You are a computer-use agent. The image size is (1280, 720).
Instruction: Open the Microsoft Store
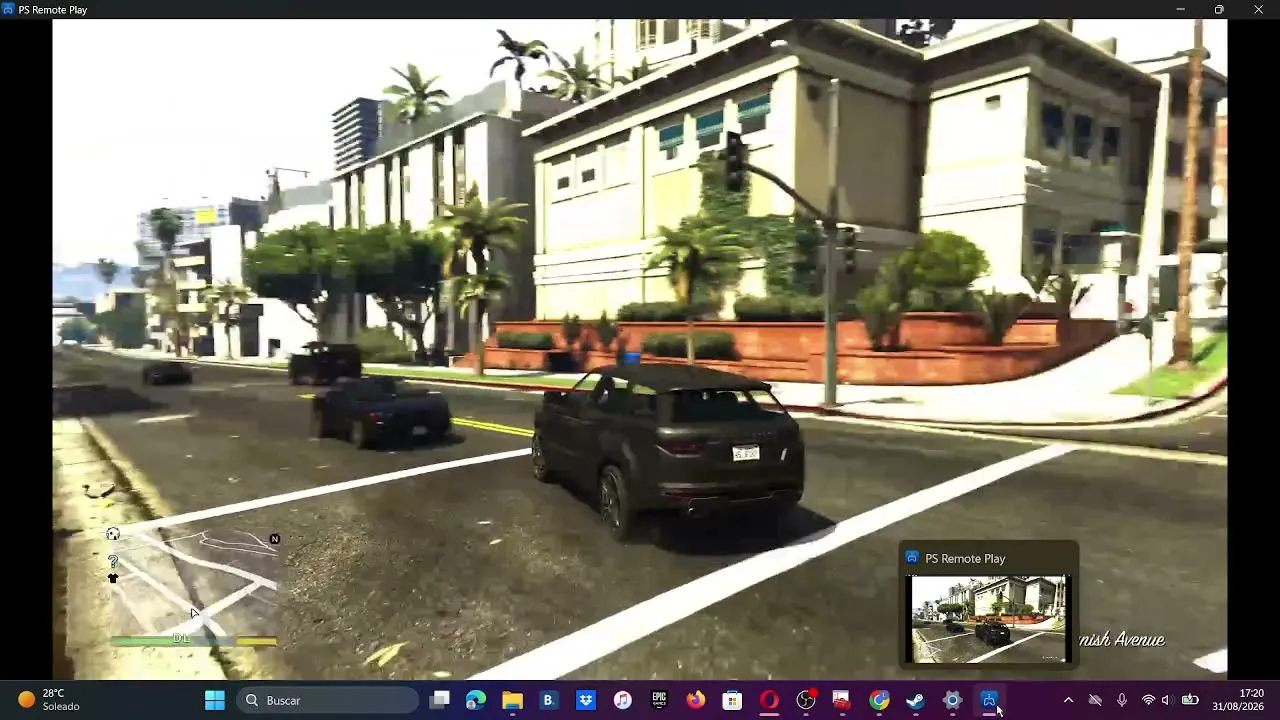(732, 700)
